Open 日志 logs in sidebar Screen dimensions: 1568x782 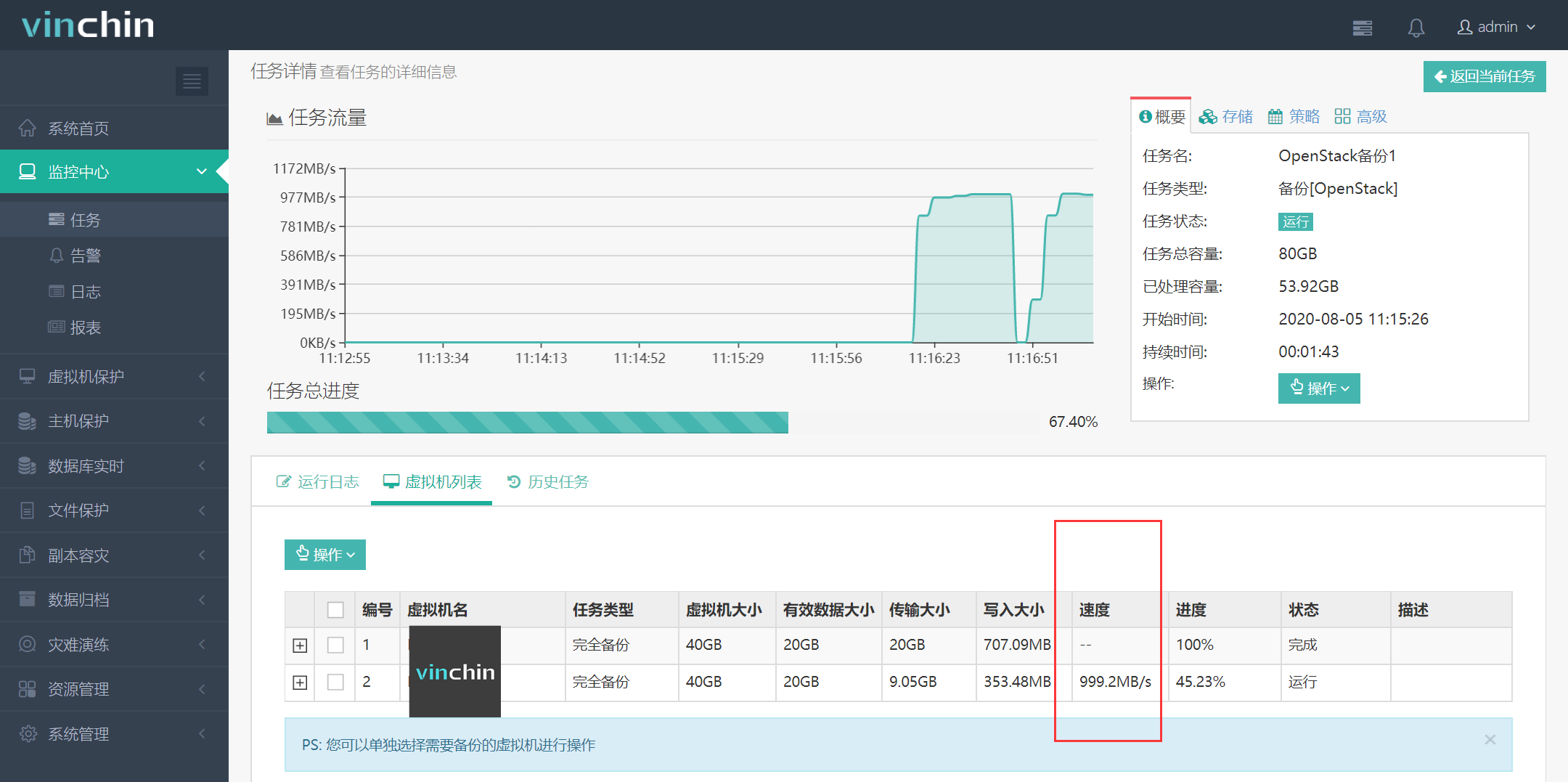click(x=85, y=292)
